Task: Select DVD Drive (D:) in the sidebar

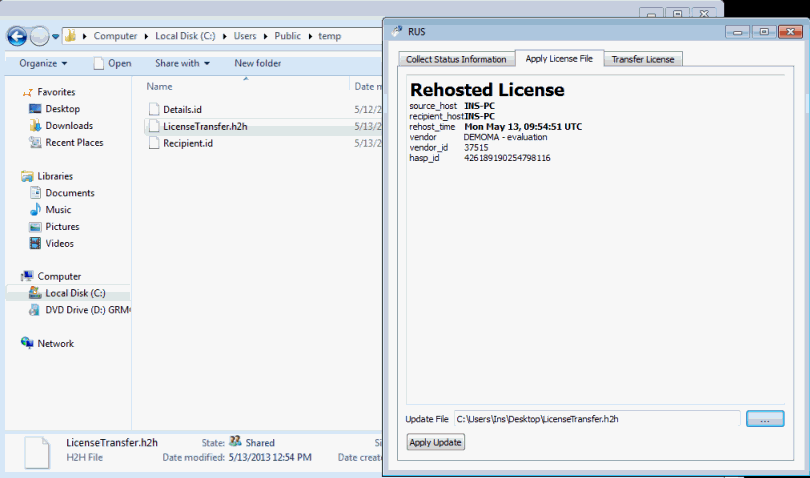Action: 87,310
